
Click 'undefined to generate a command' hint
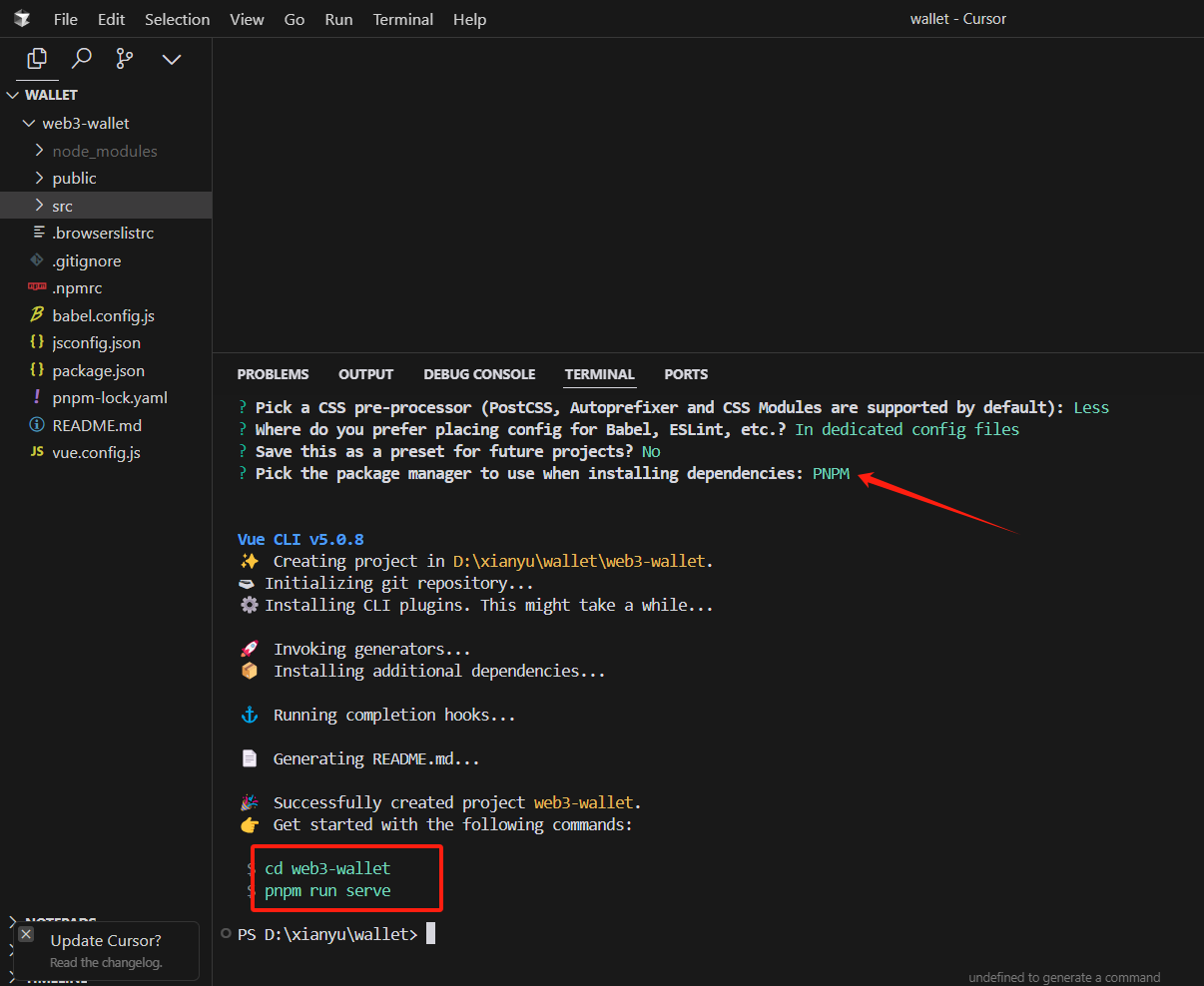[1064, 977]
